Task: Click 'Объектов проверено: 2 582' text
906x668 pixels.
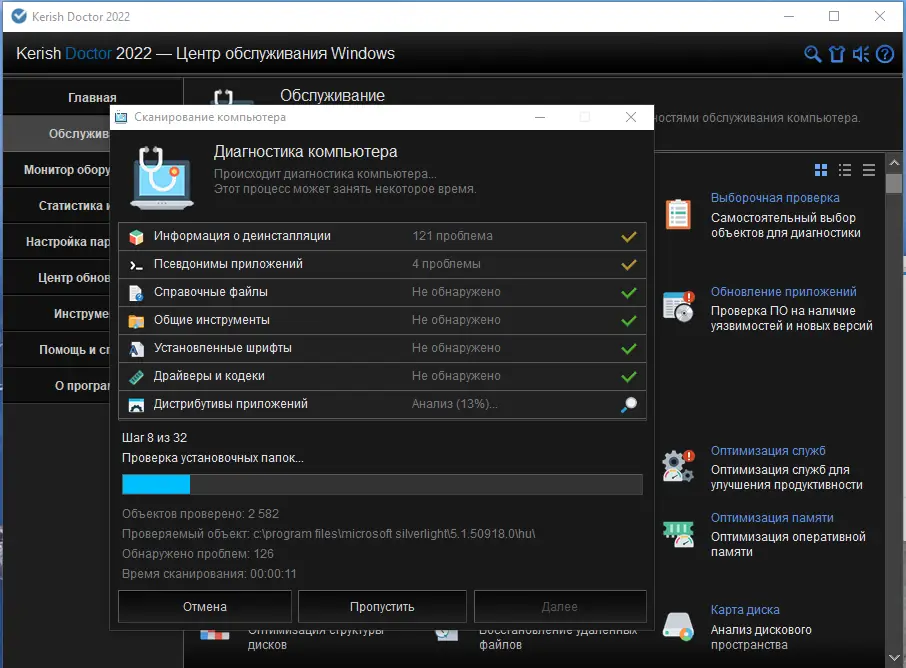Action: coord(200,514)
